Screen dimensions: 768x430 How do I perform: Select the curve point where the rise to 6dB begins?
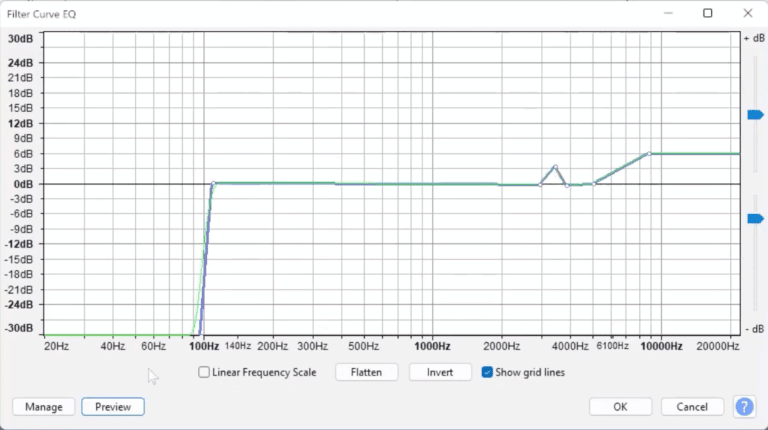[594, 184]
